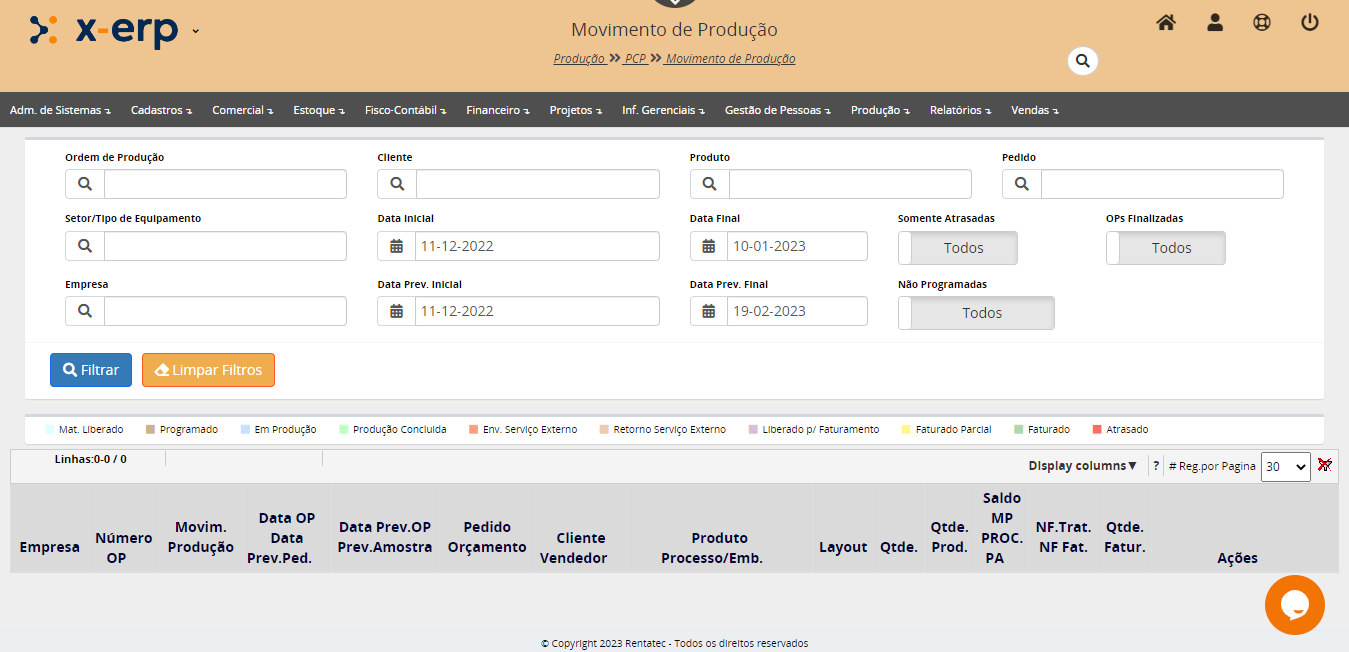
Task: Click the clear filter icon beside page size
Action: tap(1325, 465)
